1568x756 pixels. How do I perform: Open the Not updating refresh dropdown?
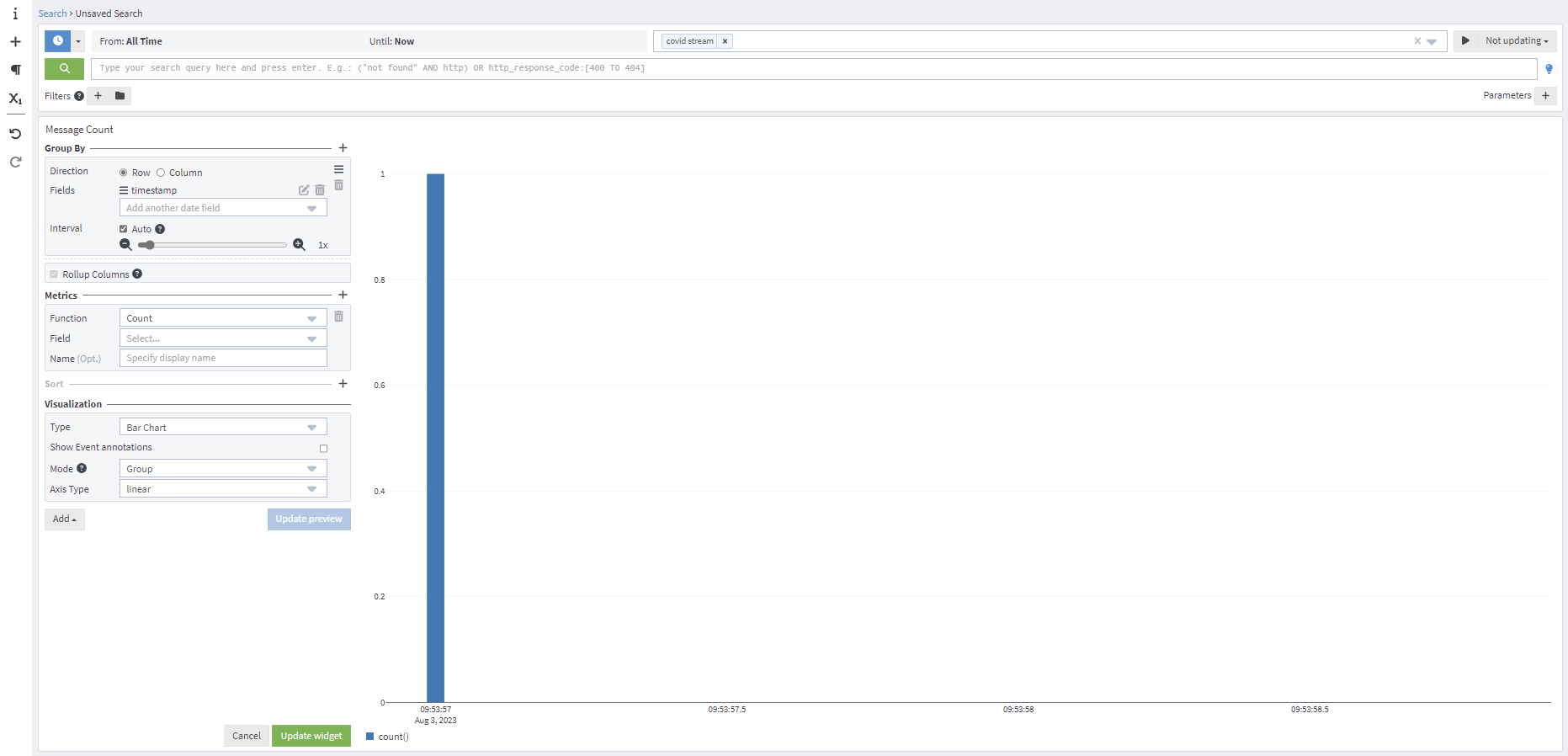1517,40
